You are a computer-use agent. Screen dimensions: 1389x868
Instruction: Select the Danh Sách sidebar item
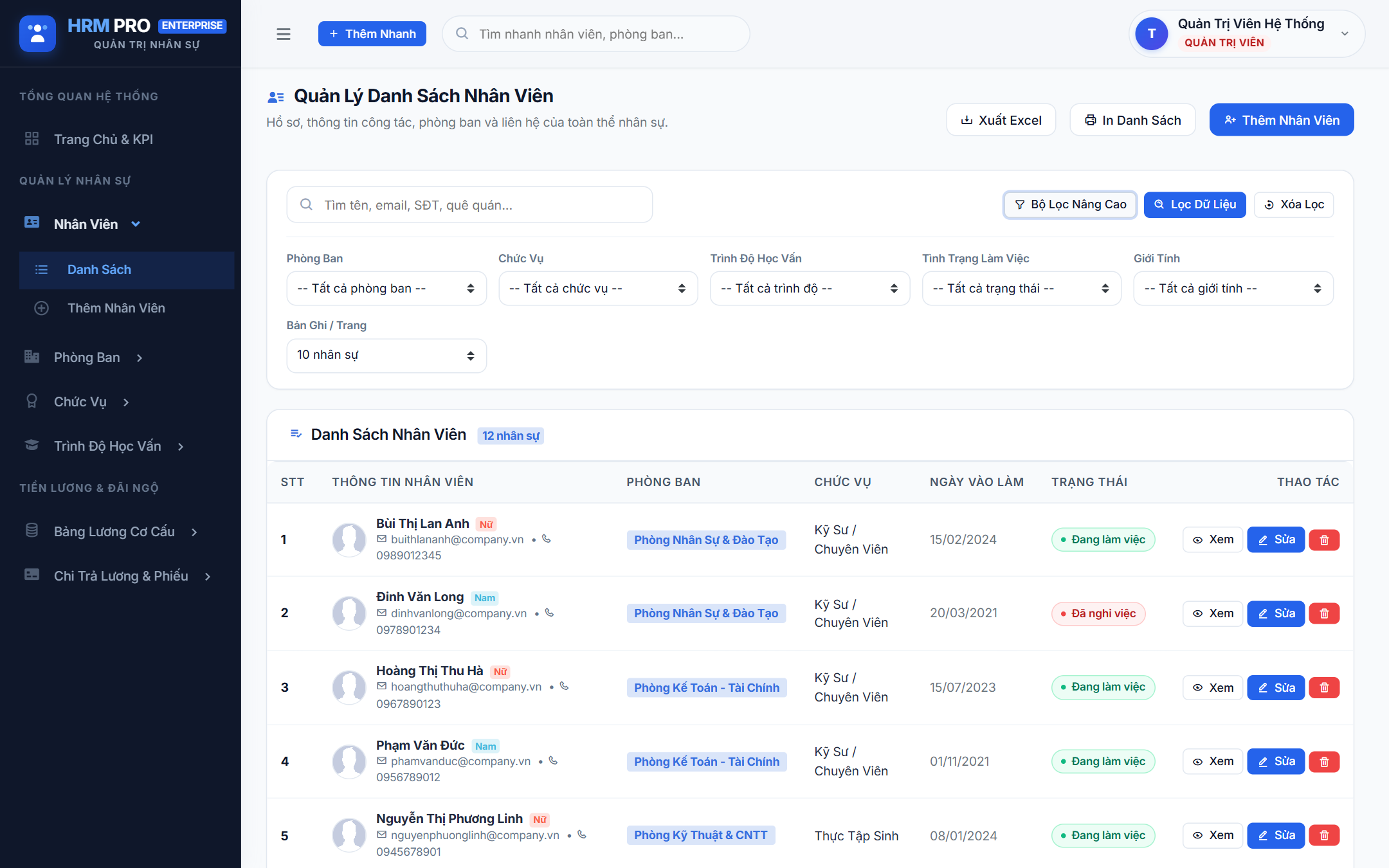pyautogui.click(x=127, y=270)
